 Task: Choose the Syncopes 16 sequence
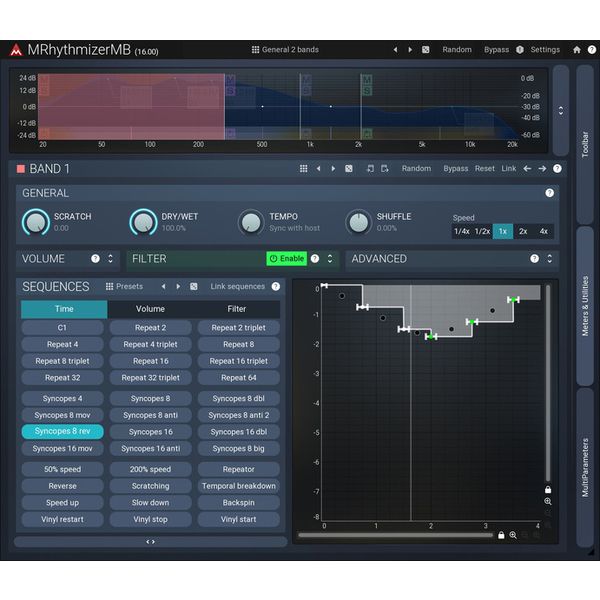[x=150, y=432]
